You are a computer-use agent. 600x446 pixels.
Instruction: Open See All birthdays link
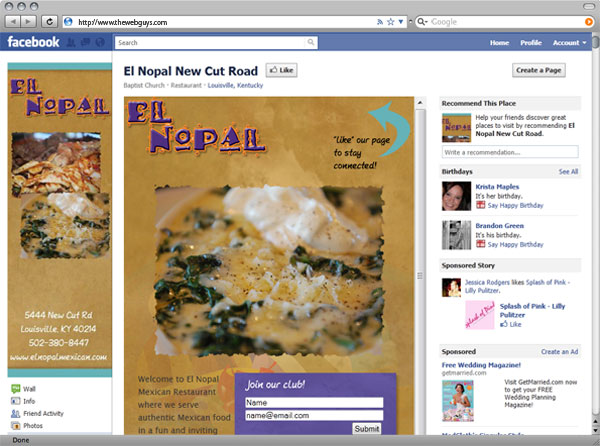[568, 171]
